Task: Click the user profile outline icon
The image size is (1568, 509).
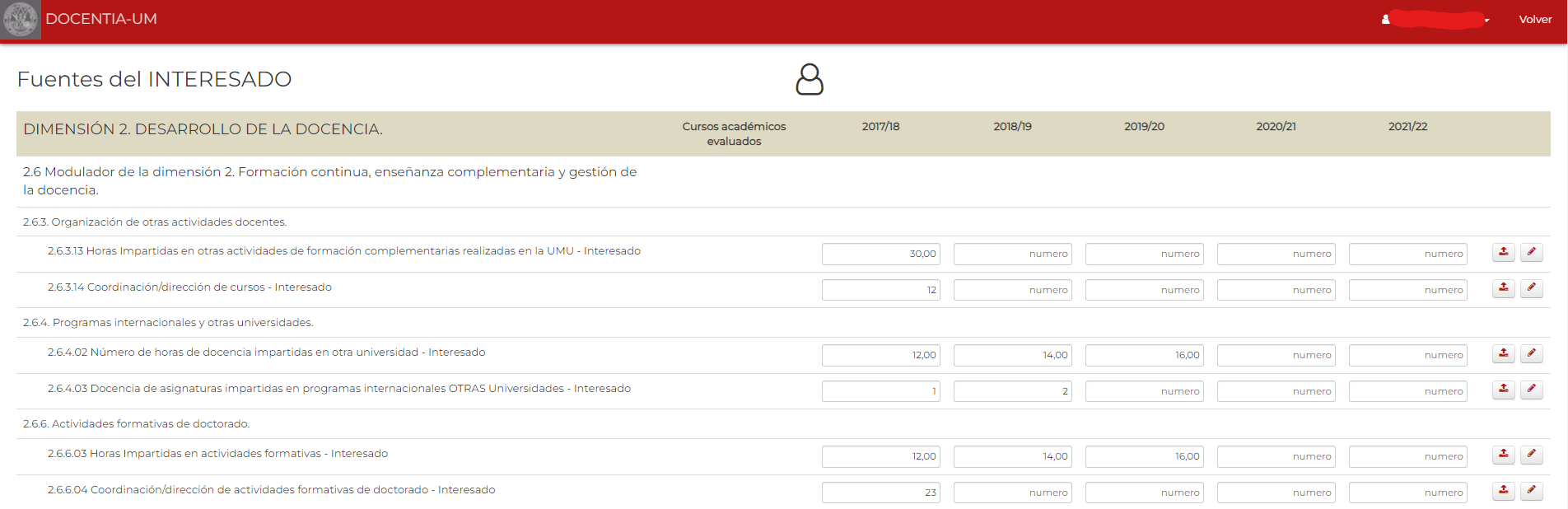Action: point(809,79)
